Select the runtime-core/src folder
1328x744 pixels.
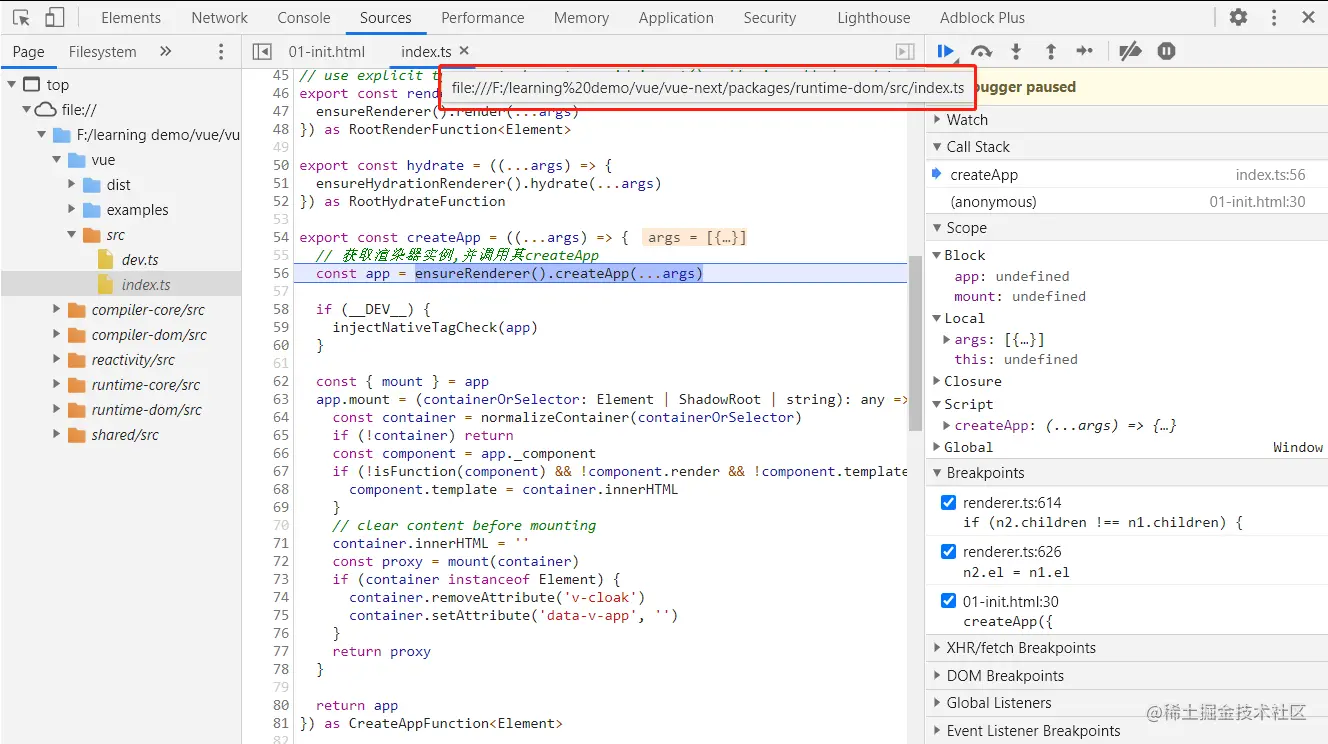click(x=146, y=385)
